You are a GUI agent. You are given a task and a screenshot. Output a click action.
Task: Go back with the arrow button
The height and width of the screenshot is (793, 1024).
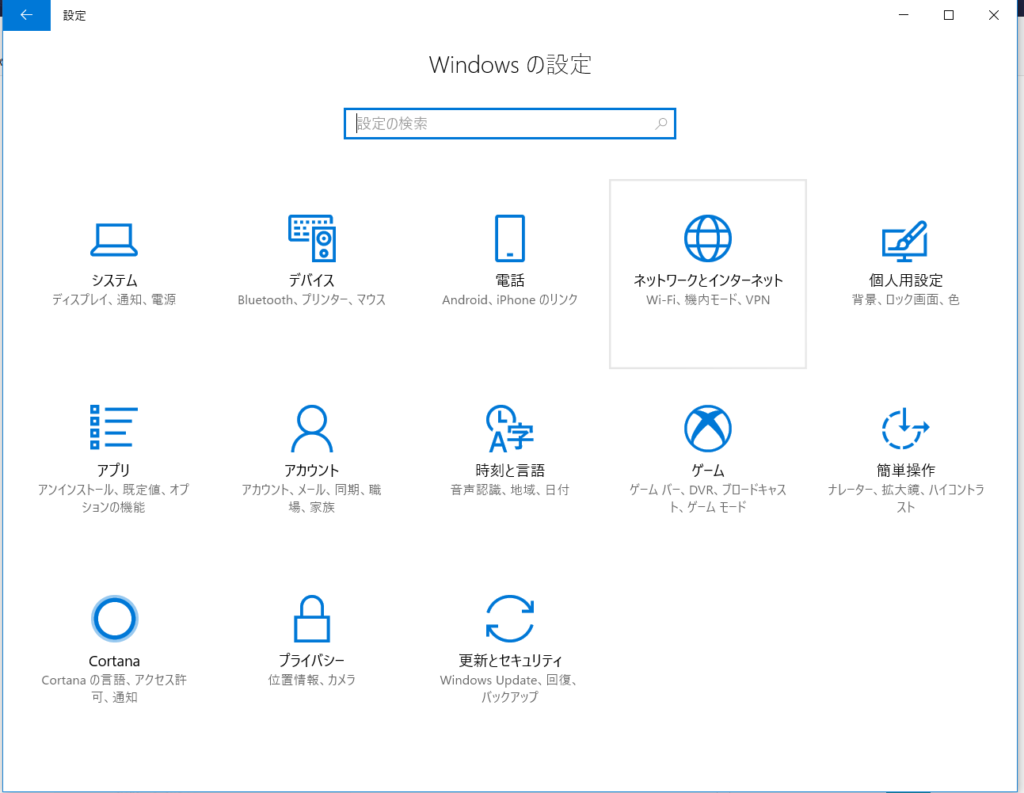click(x=26, y=15)
